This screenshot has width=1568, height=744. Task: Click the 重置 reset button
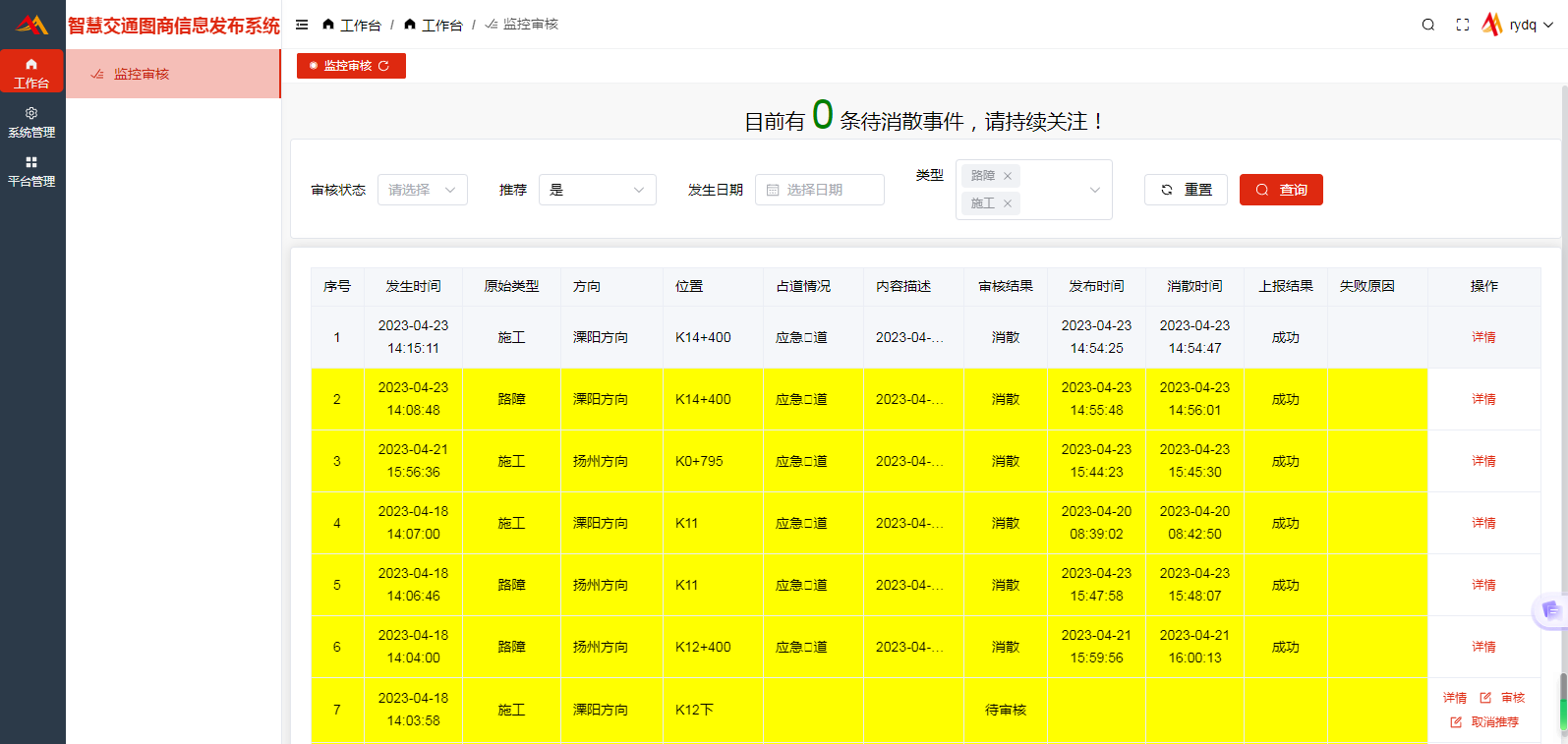tap(1186, 190)
